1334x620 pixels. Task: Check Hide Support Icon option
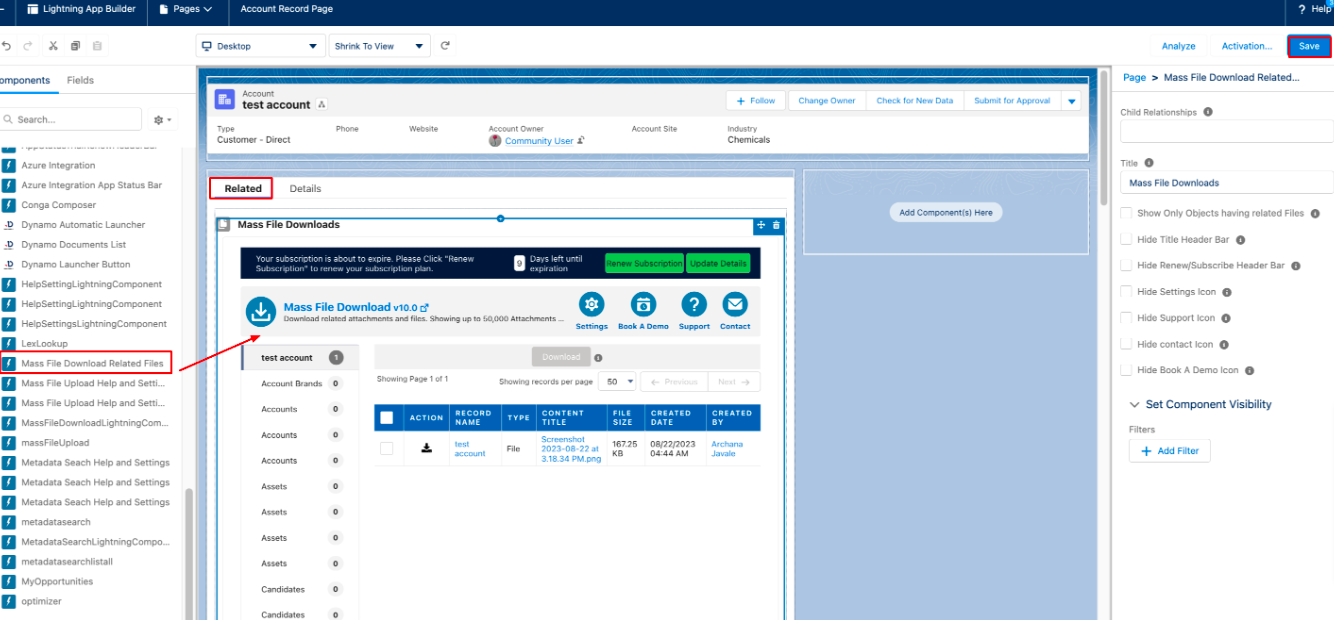[x=1127, y=318]
